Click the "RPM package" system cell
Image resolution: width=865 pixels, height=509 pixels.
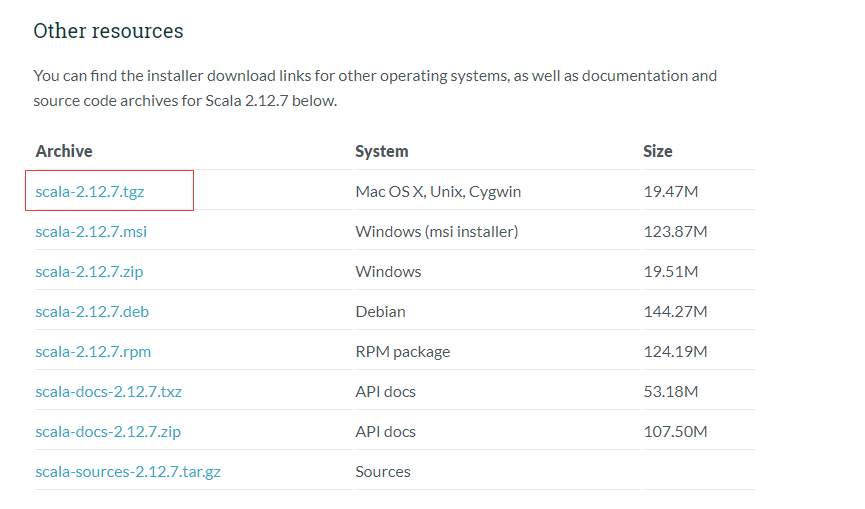tap(403, 351)
